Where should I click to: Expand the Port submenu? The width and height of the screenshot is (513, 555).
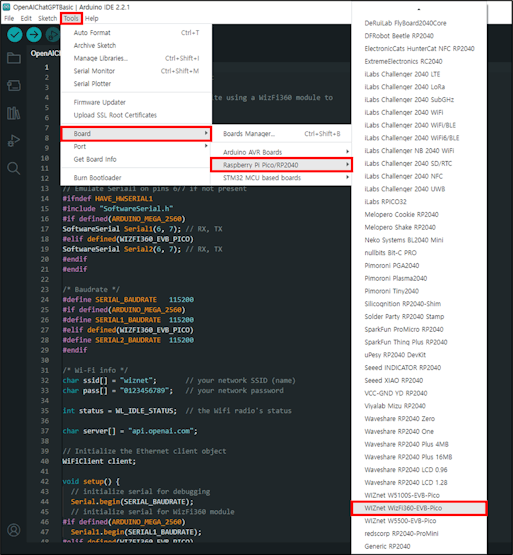tap(136, 147)
